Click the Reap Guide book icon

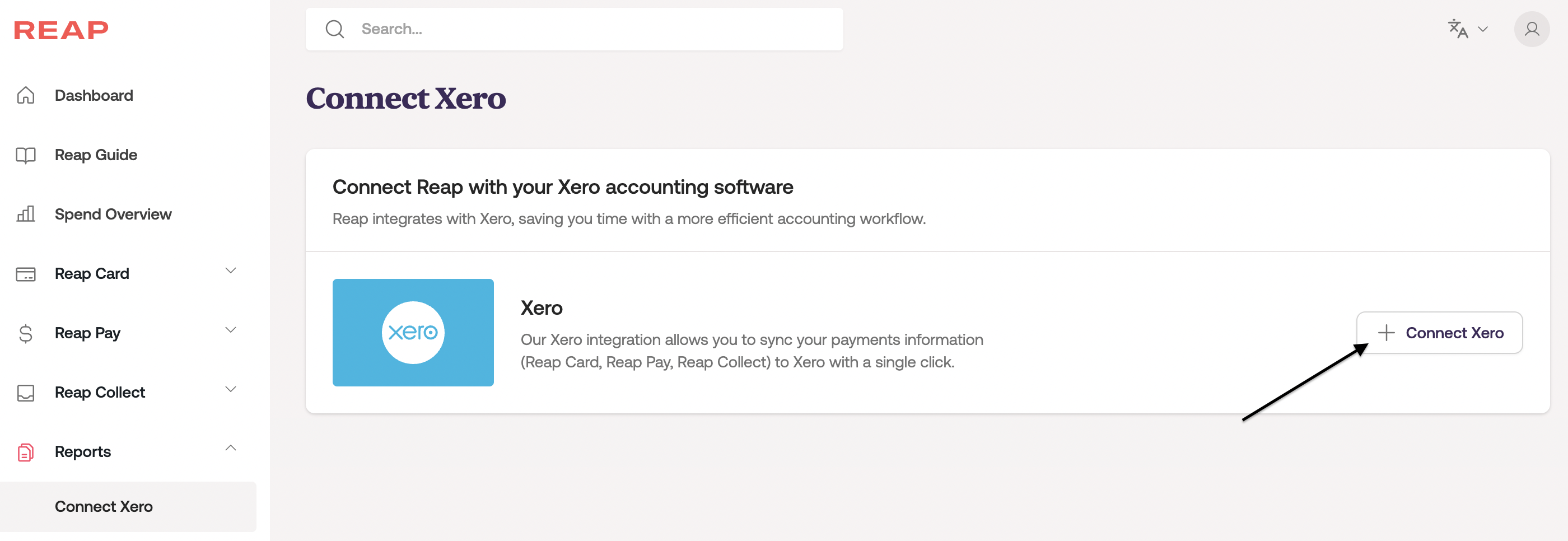26,155
